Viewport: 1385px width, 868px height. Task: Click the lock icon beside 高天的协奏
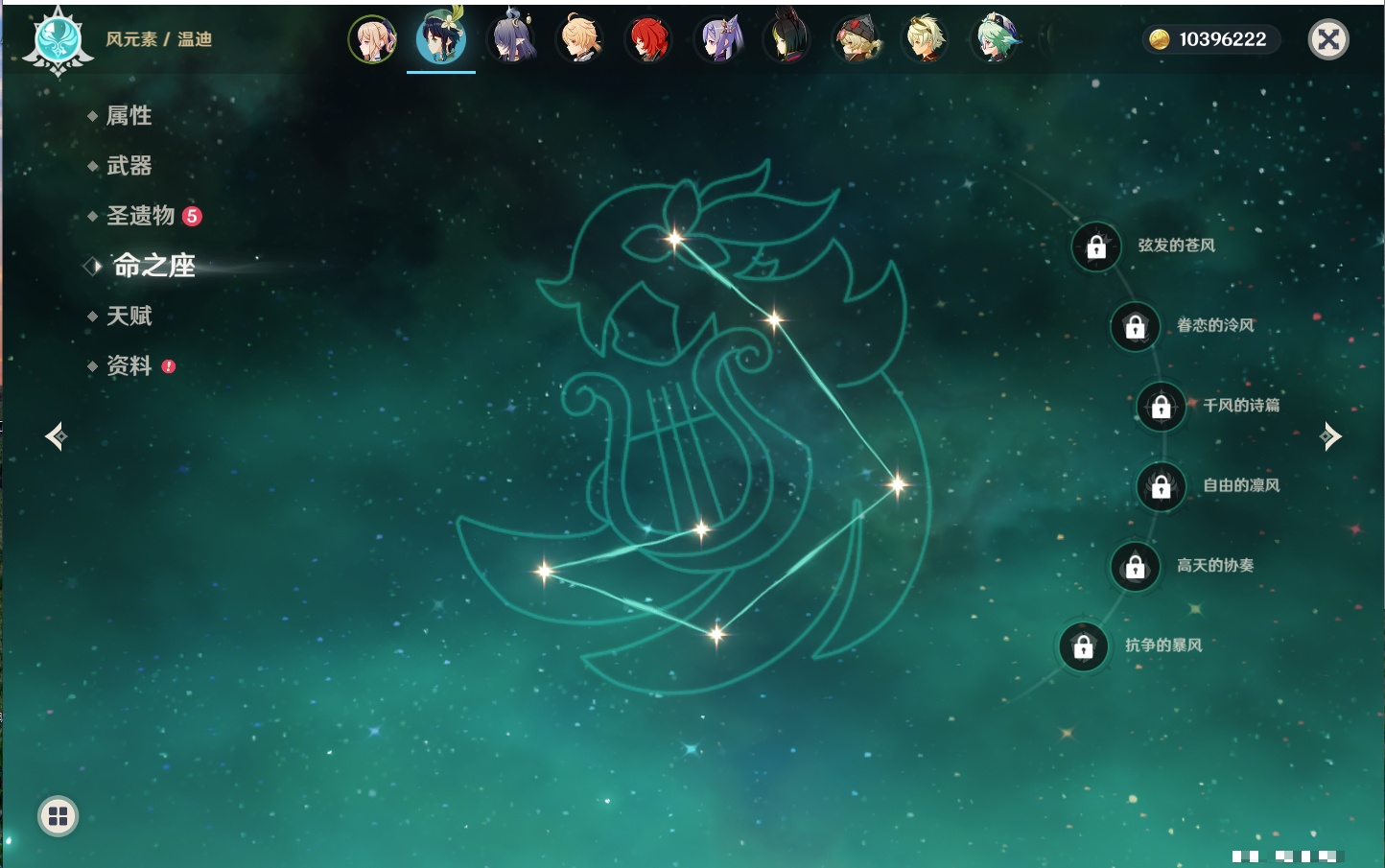(x=1136, y=567)
